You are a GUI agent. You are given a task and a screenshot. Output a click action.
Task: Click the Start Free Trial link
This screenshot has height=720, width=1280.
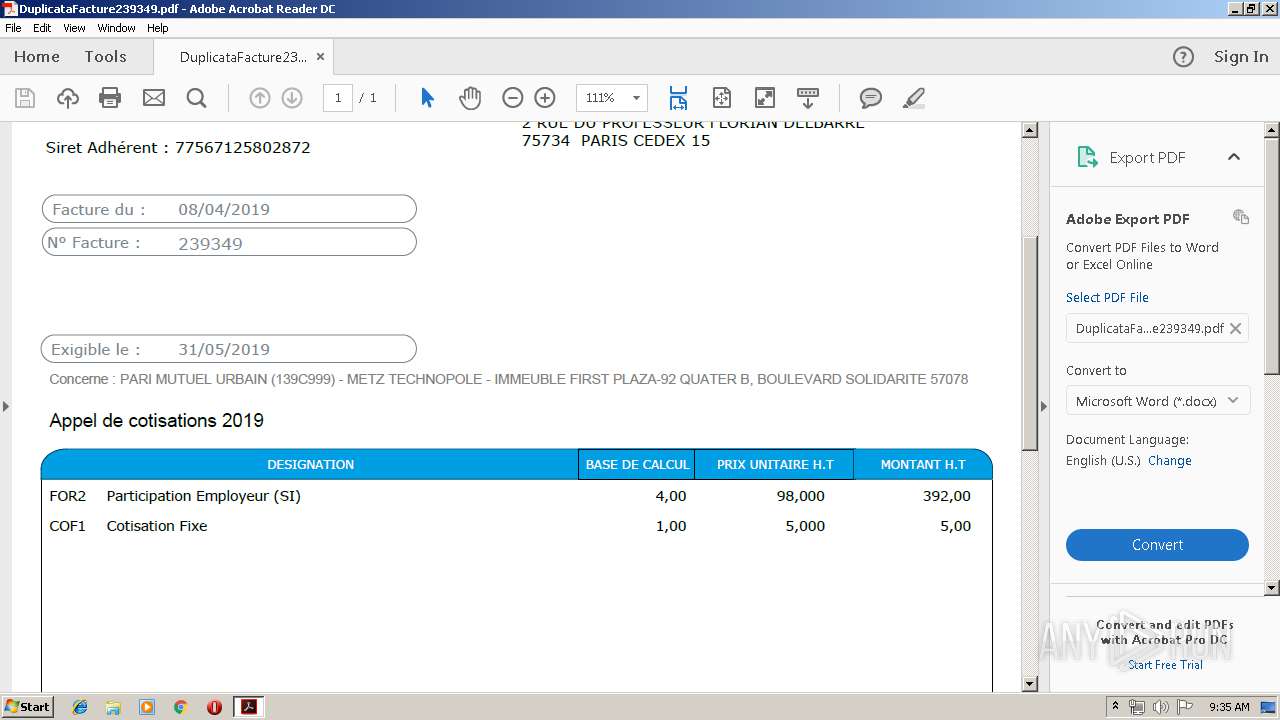pyautogui.click(x=1165, y=665)
